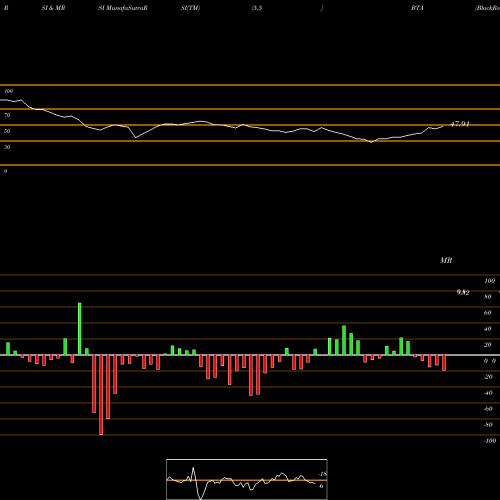Click the 'SI(TM)' header label

(x=190, y=8)
